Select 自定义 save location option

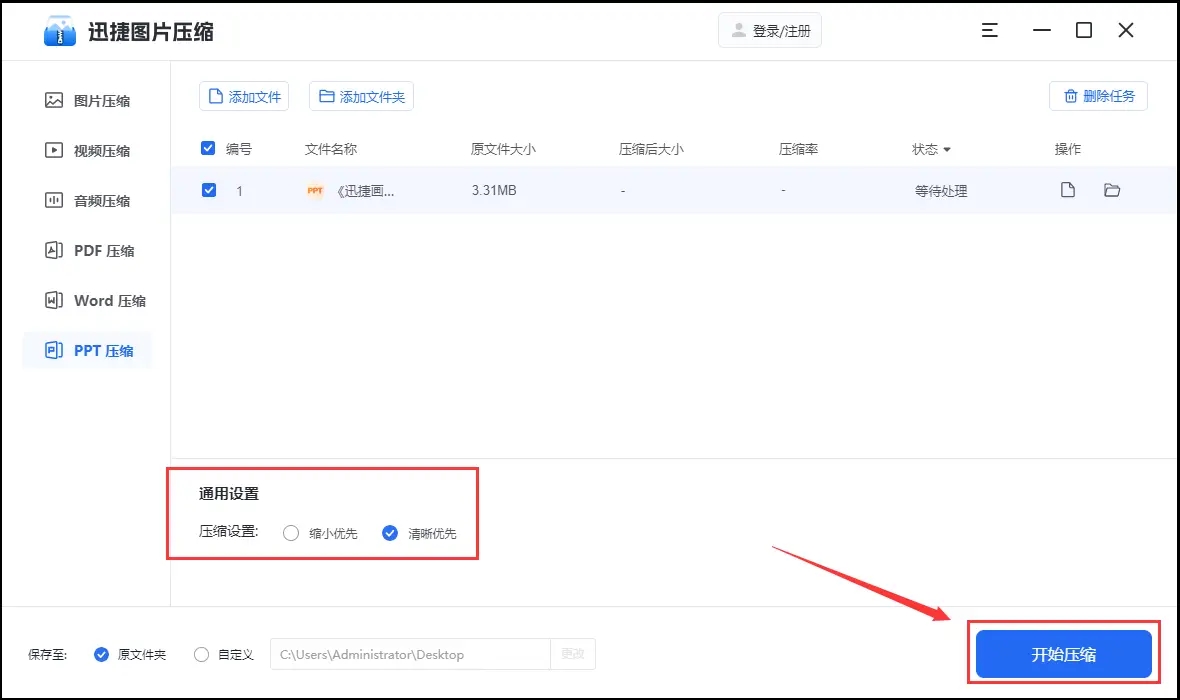click(202, 655)
